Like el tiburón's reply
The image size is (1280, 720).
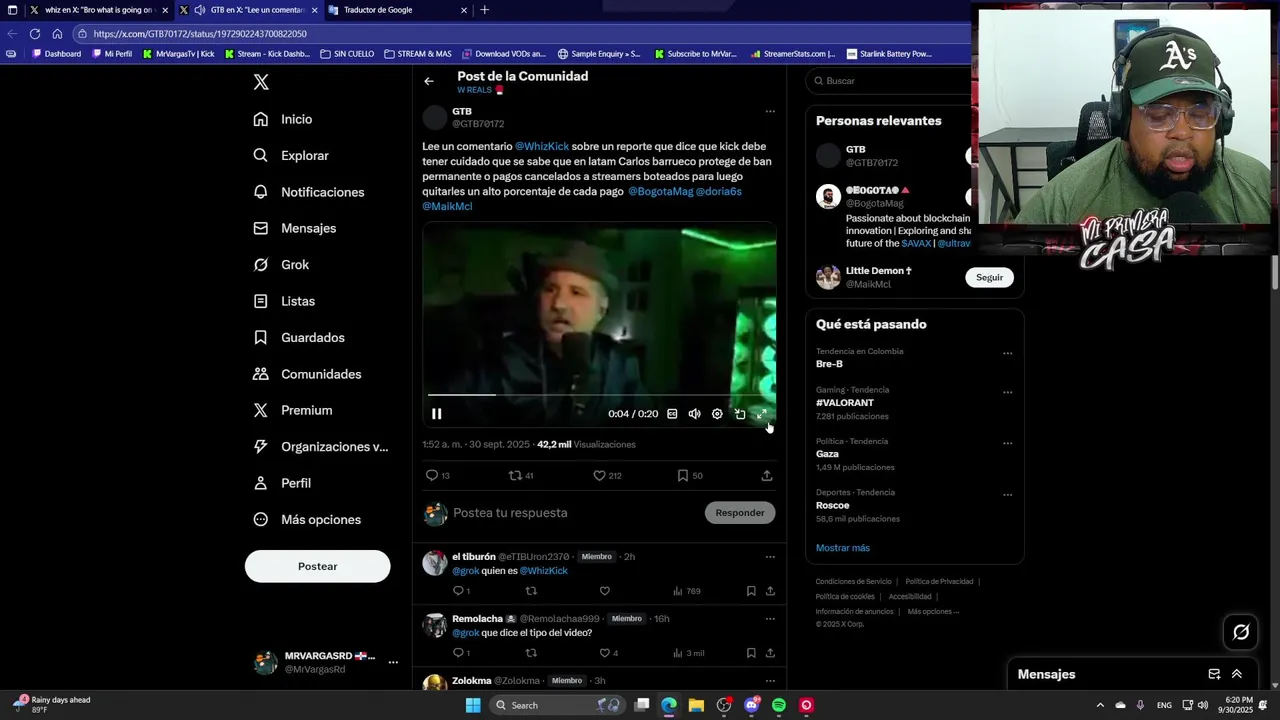(604, 591)
